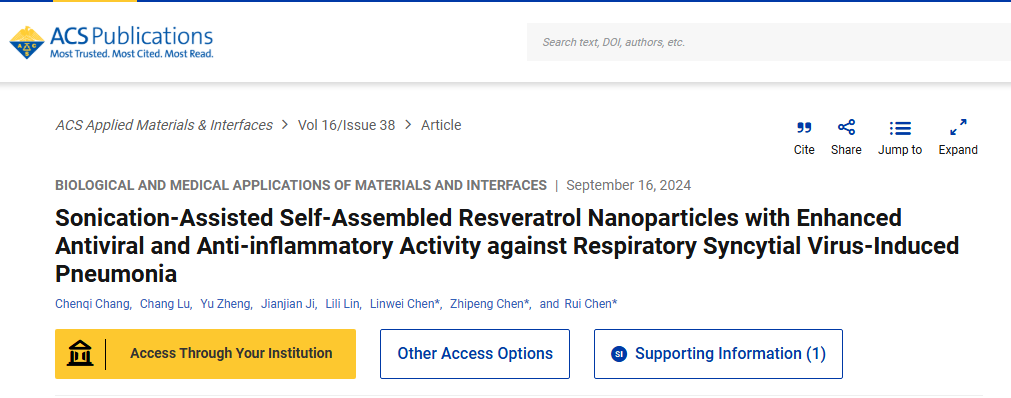Open author Chang Lu's details
This screenshot has width=1011, height=398.
[165, 304]
